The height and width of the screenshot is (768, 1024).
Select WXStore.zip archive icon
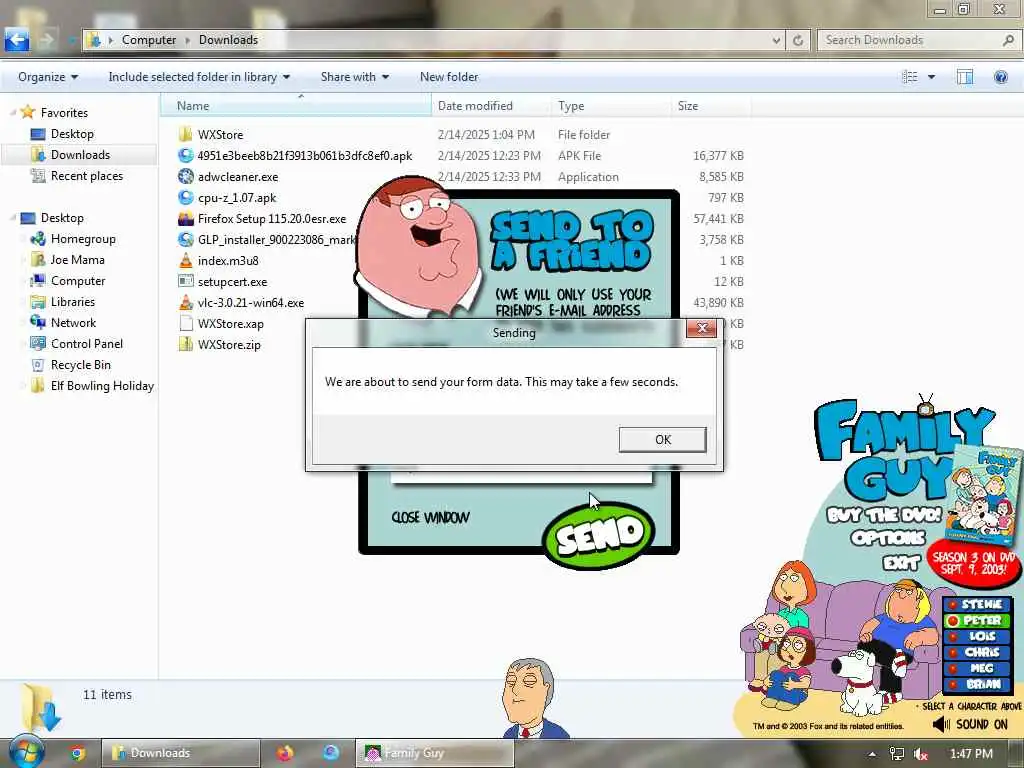(x=185, y=344)
